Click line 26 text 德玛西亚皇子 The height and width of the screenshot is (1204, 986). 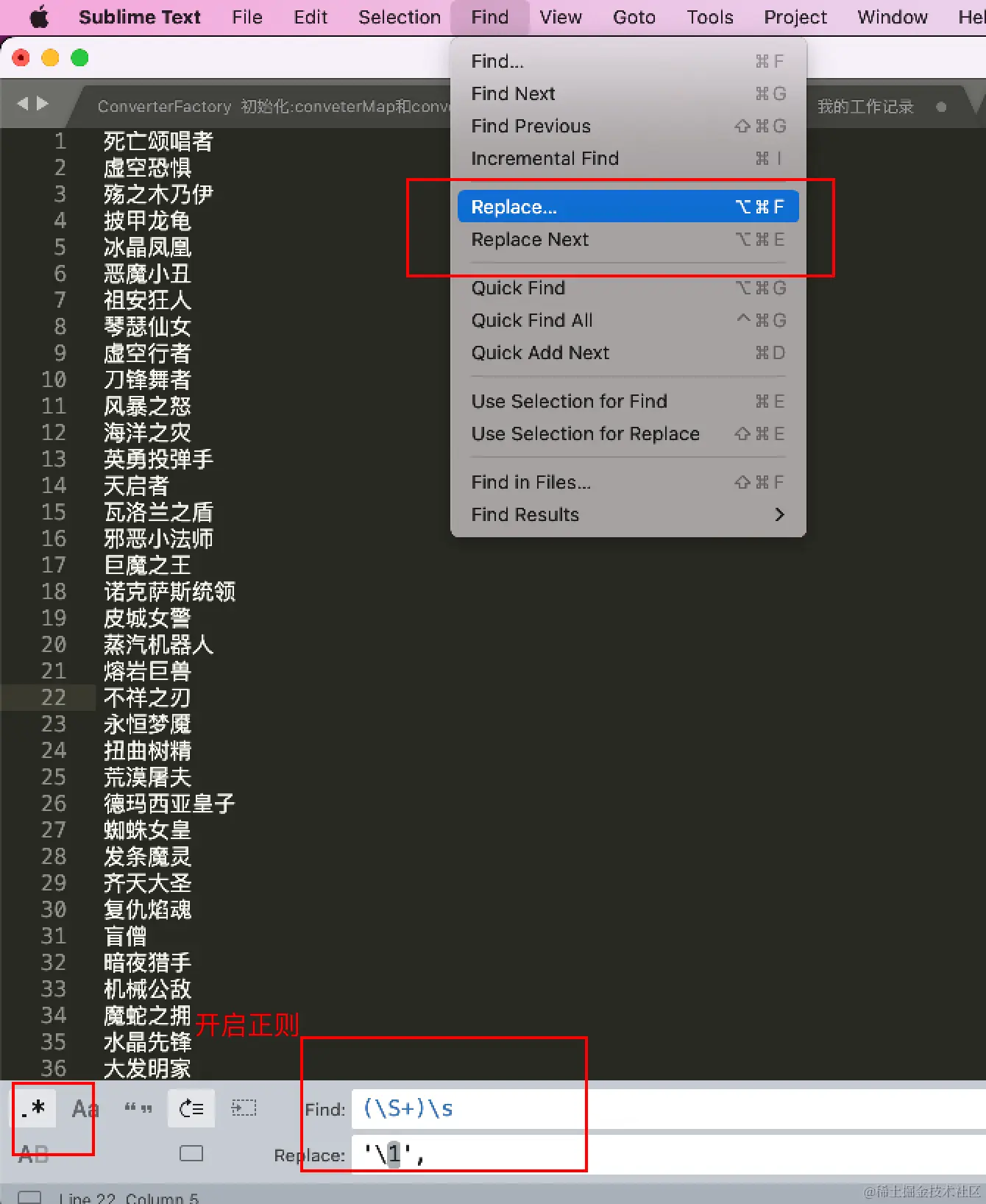tap(169, 804)
